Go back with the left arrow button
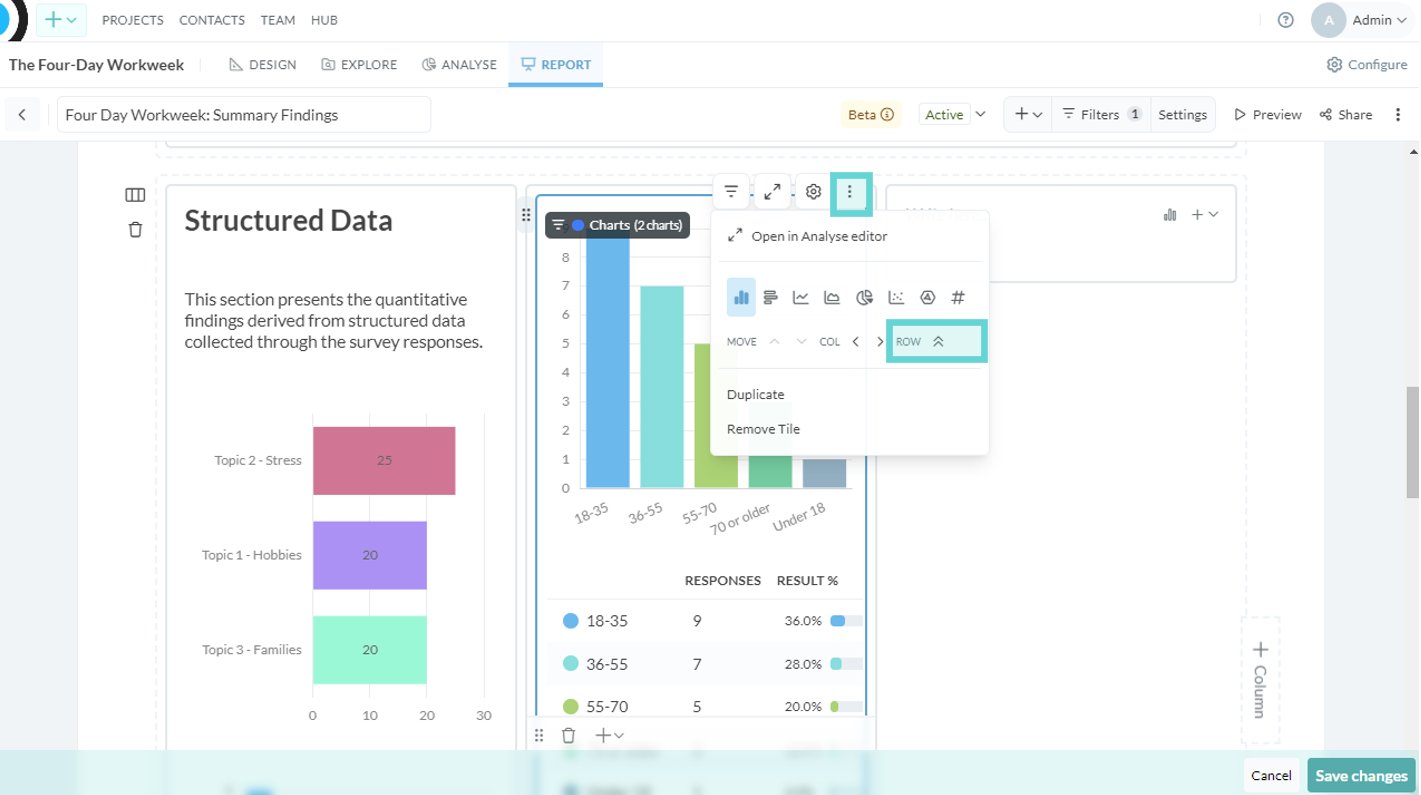The image size is (1421, 795). pos(22,115)
